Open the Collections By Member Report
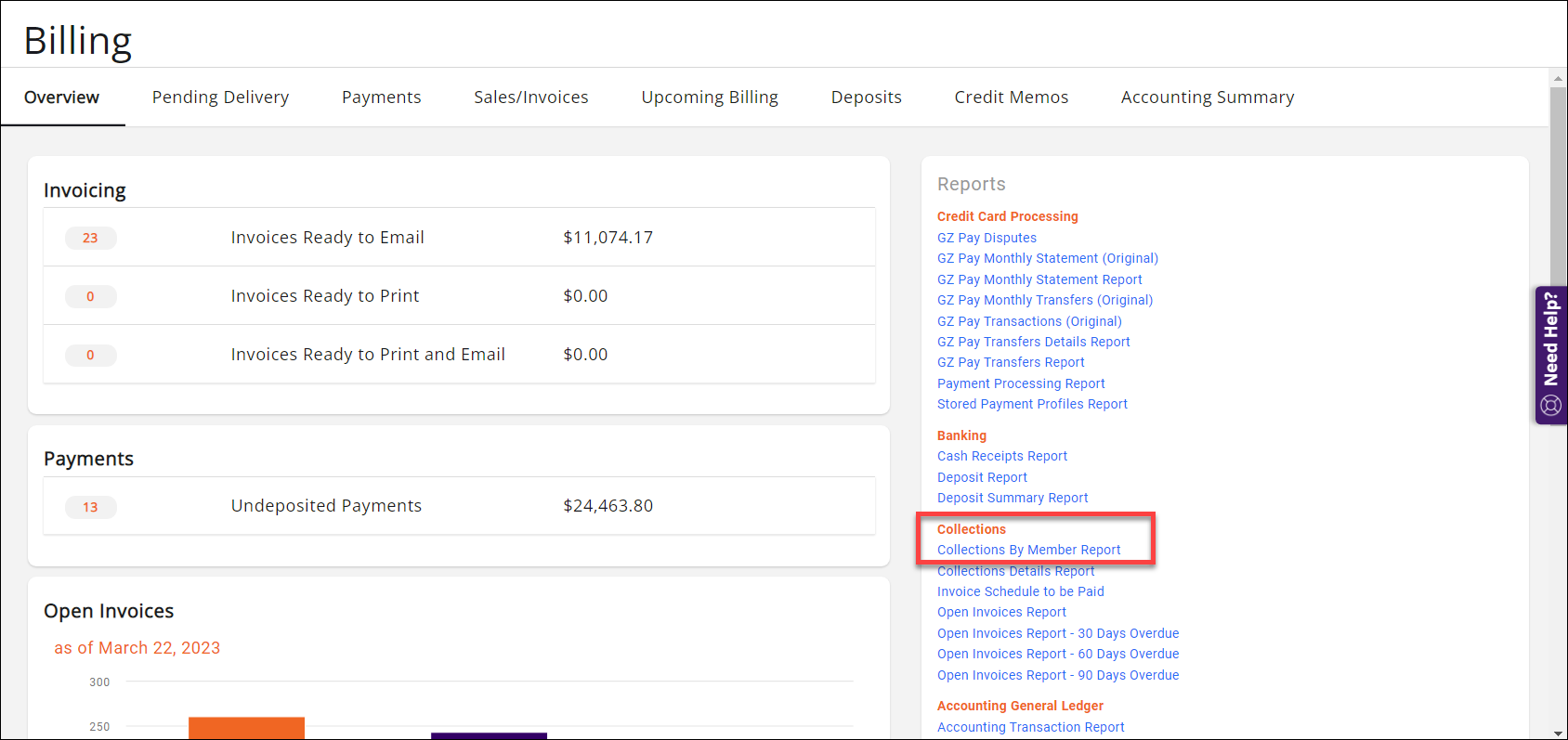Viewport: 1568px width, 740px height. [1028, 550]
